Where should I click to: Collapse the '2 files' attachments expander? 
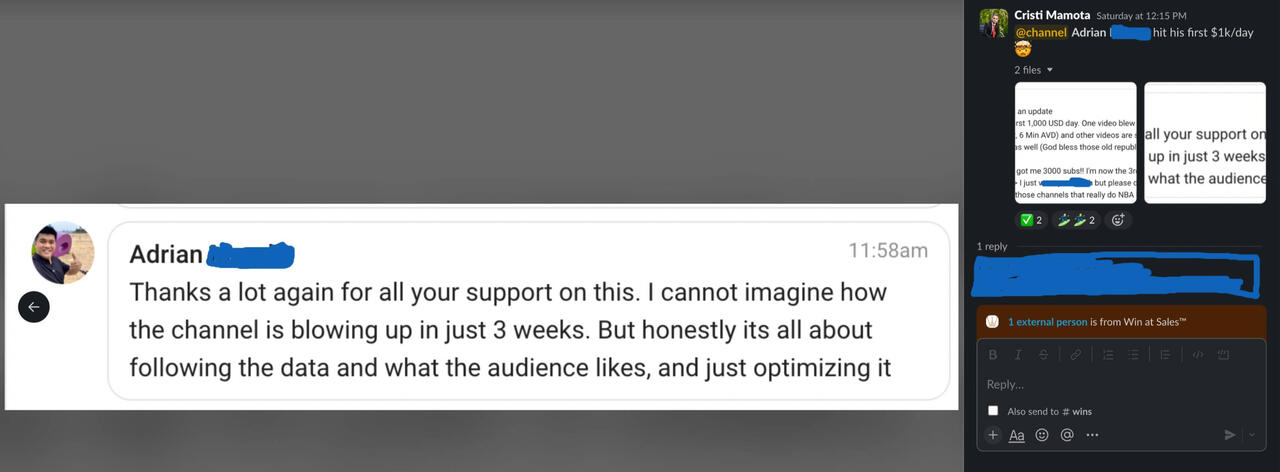[x=1049, y=70]
